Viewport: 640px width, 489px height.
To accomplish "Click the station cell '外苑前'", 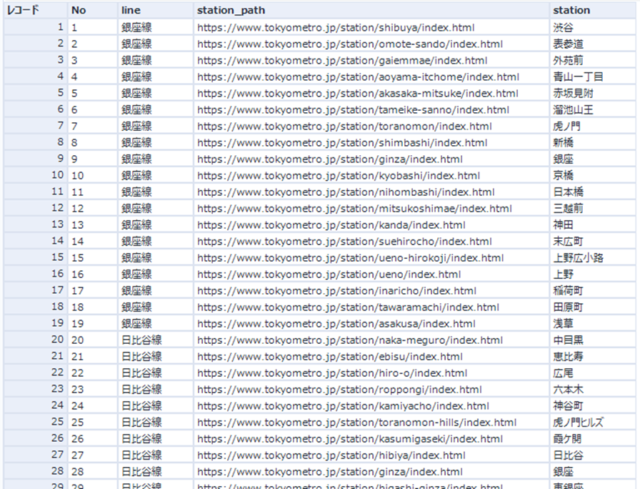I will pos(593,60).
